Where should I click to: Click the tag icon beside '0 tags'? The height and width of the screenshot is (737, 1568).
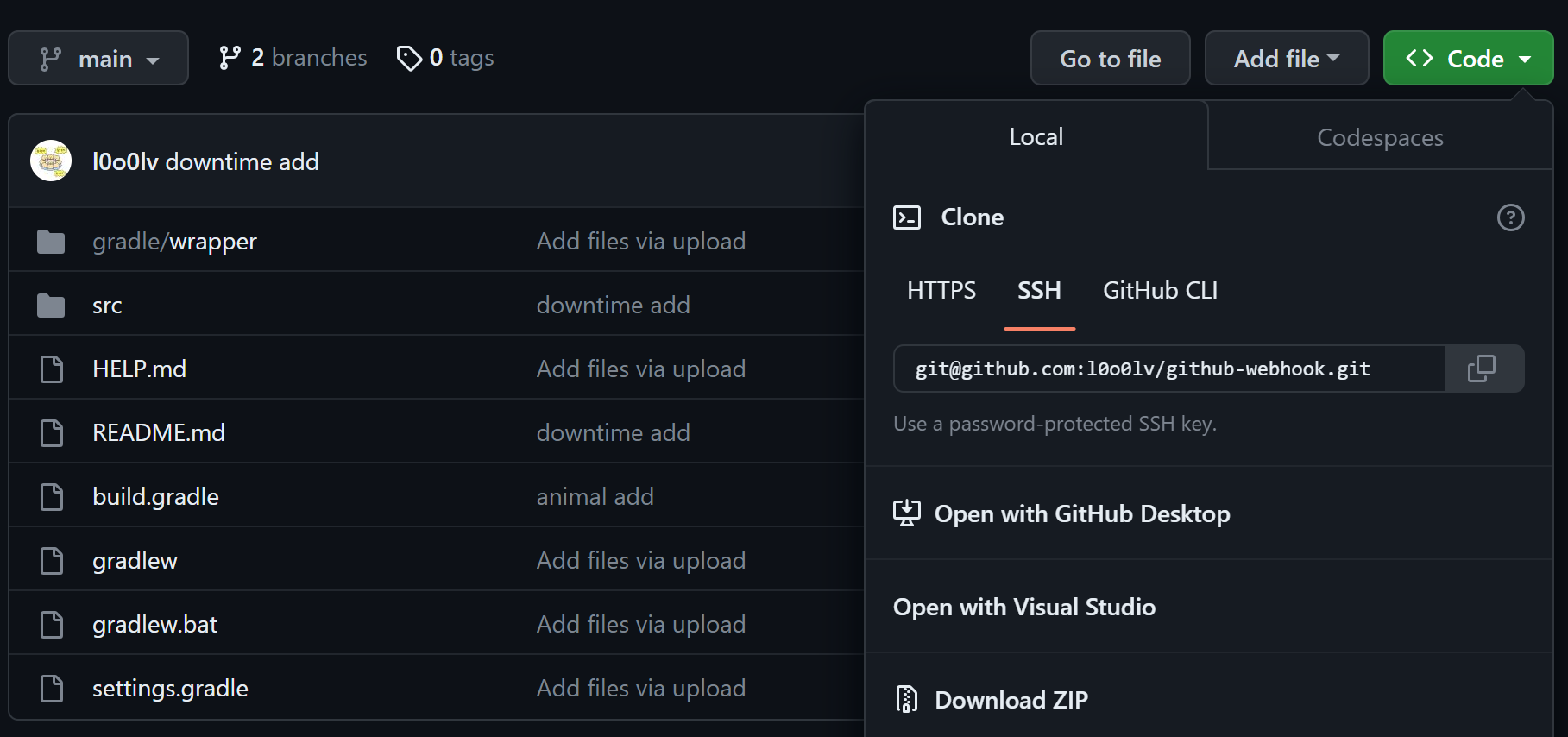[408, 59]
